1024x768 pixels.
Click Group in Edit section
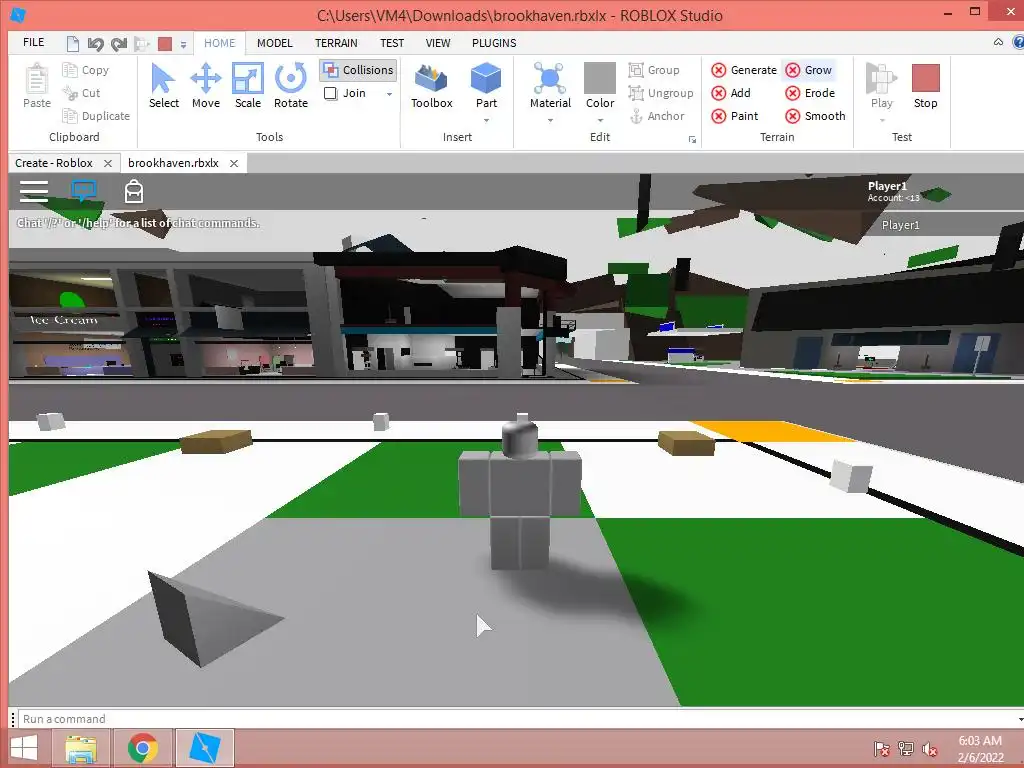point(654,70)
